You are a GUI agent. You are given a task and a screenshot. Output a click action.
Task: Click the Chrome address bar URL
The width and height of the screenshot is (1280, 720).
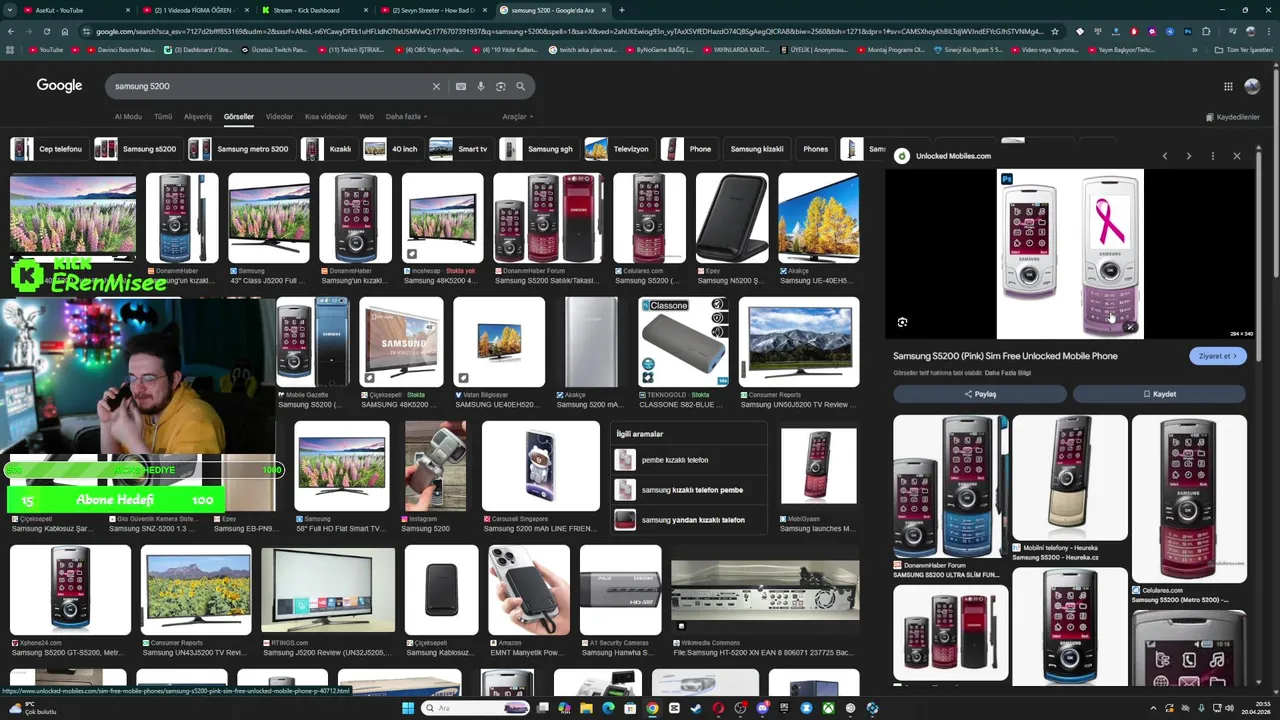570,31
